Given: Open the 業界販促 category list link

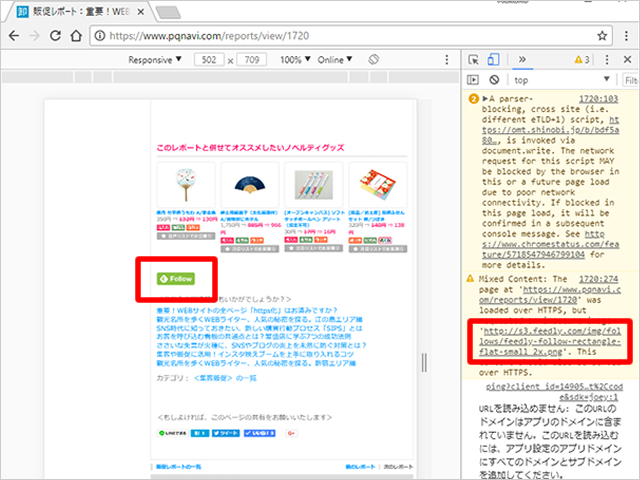Looking at the screenshot, I should [x=225, y=378].
